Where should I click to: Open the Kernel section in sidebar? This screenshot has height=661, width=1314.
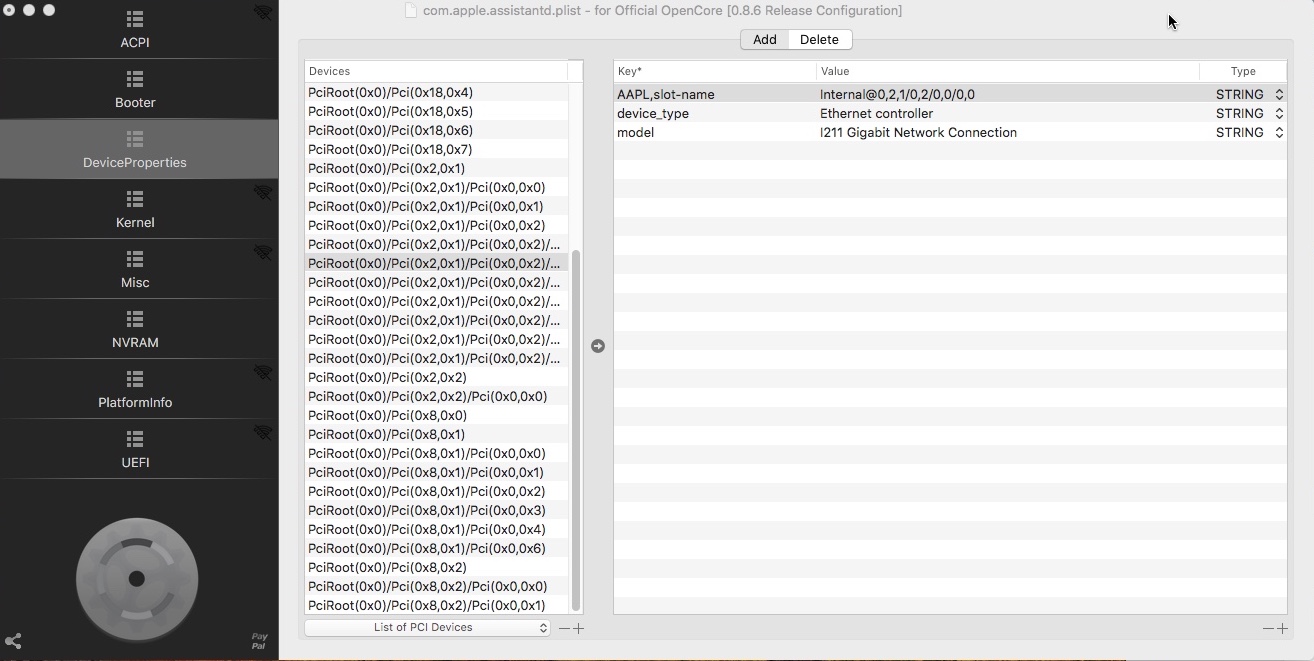coord(135,210)
